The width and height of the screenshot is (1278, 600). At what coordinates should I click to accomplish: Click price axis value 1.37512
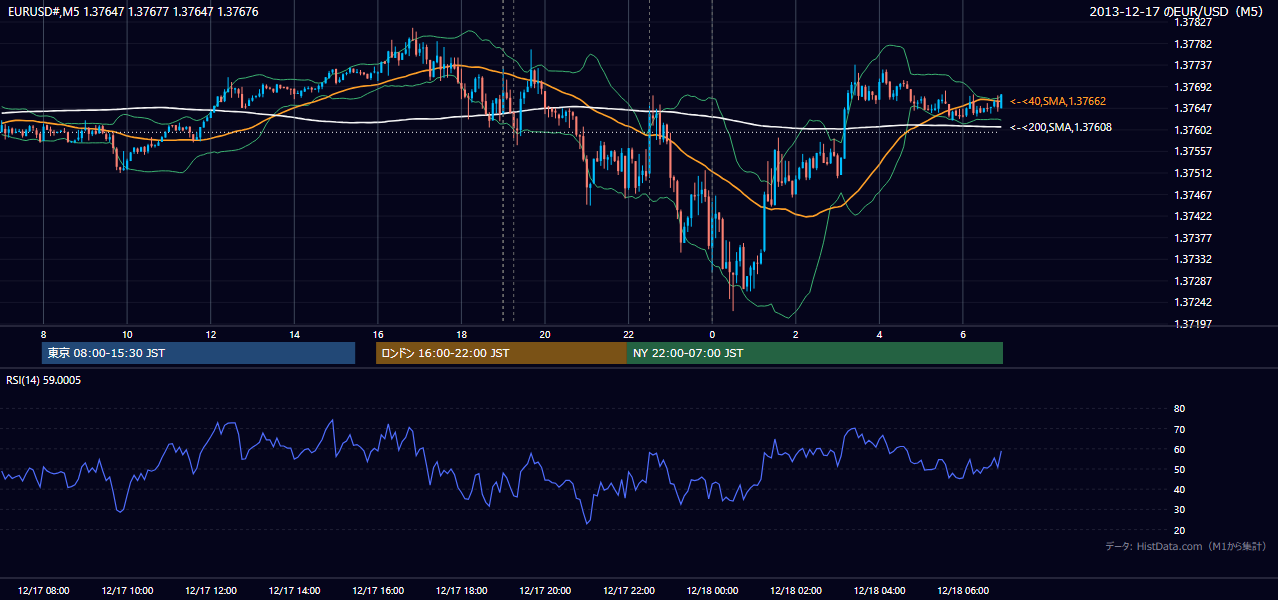click(x=1192, y=173)
